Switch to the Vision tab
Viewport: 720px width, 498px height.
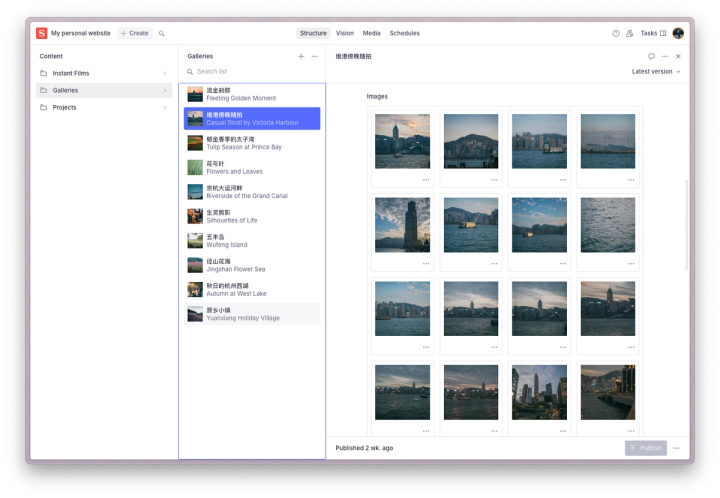click(344, 34)
